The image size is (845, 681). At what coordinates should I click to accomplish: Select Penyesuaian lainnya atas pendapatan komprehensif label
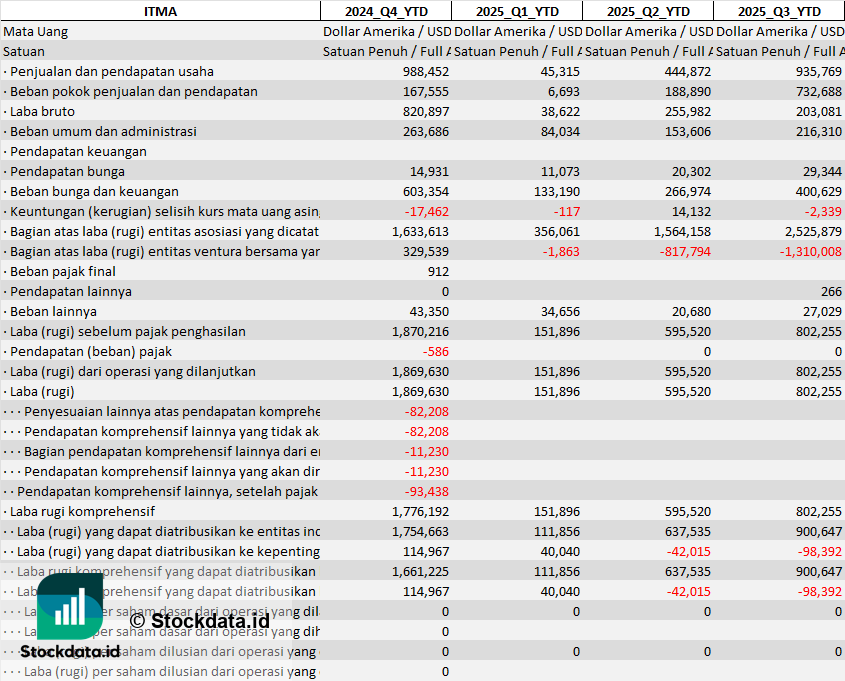pos(171,411)
